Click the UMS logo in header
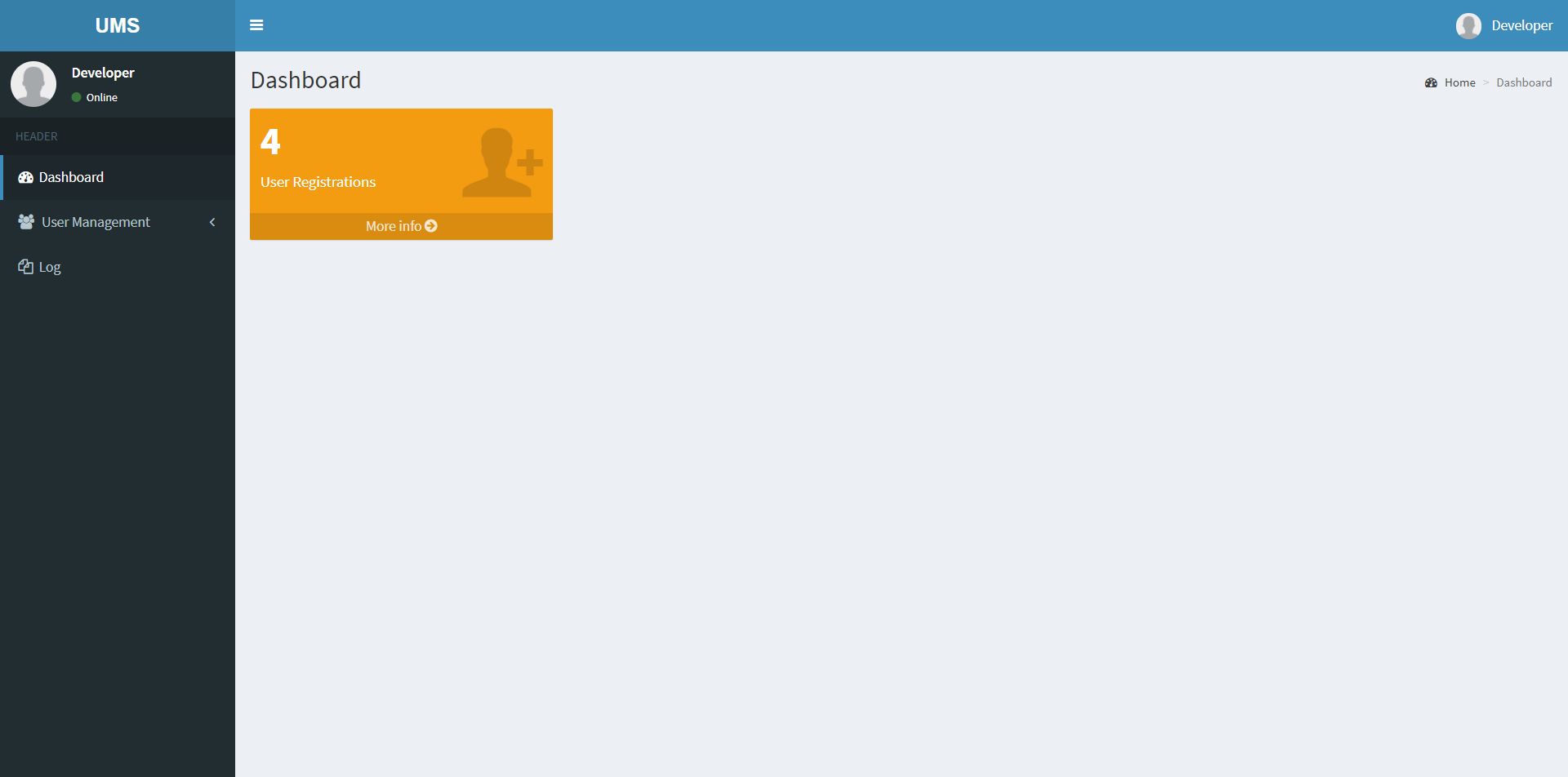Viewport: 1568px width, 777px height. [x=118, y=25]
